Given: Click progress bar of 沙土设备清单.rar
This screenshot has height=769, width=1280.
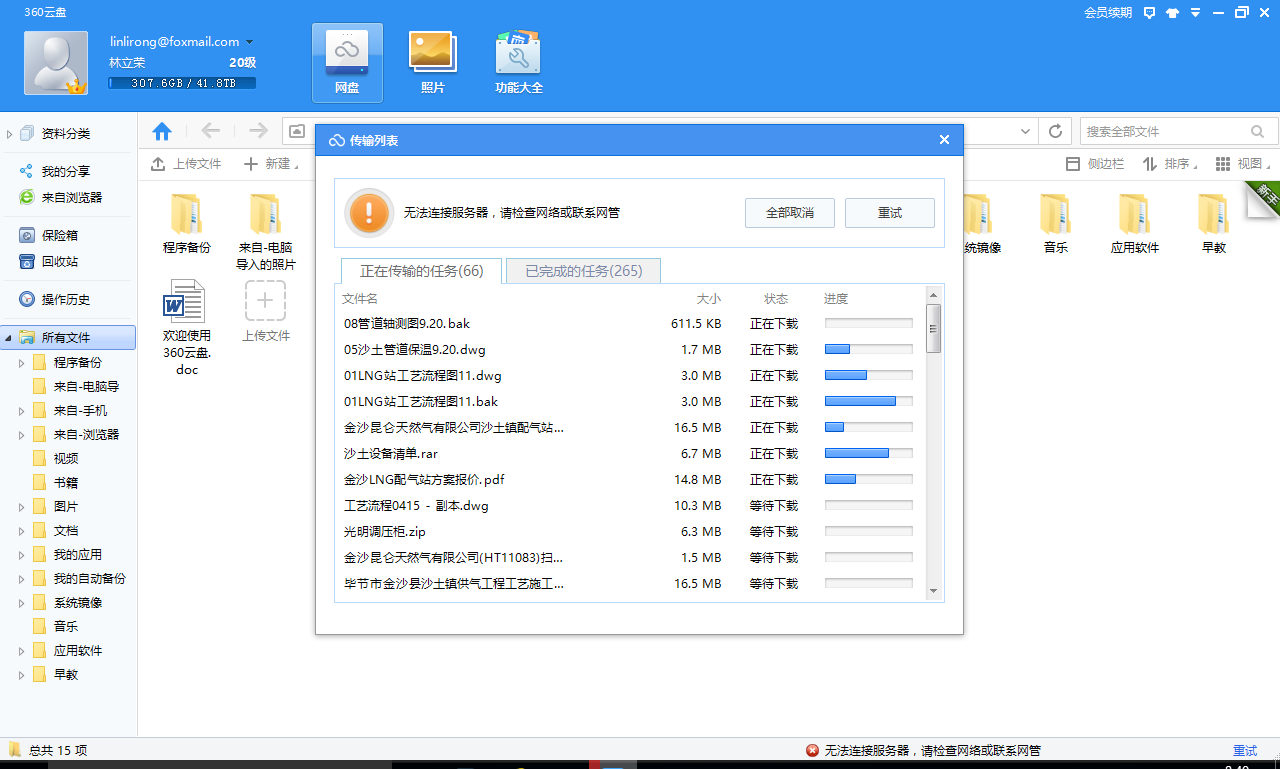Looking at the screenshot, I should point(868,453).
